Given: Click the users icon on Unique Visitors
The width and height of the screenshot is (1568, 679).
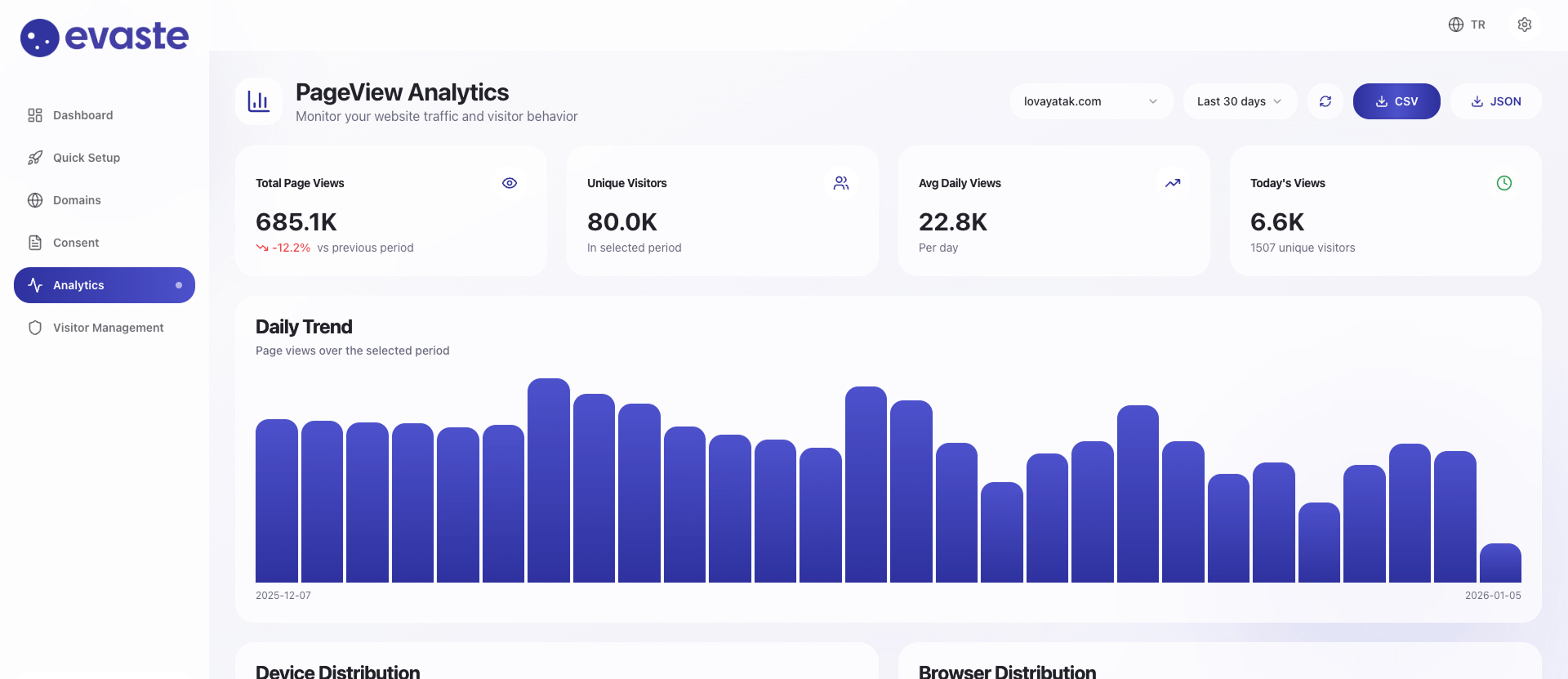Looking at the screenshot, I should coord(841,183).
